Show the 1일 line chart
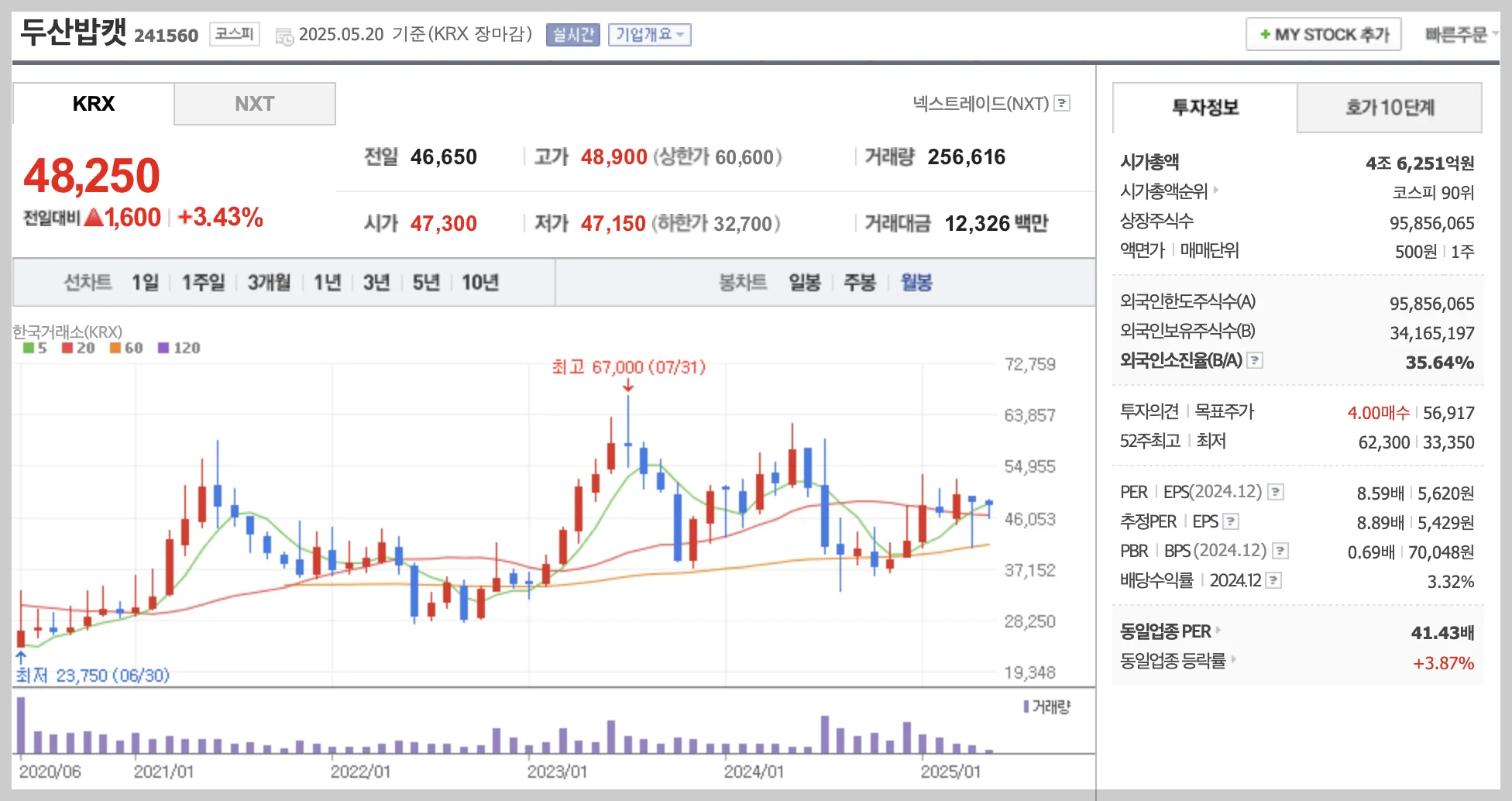Viewport: 1512px width, 801px height. click(x=146, y=283)
